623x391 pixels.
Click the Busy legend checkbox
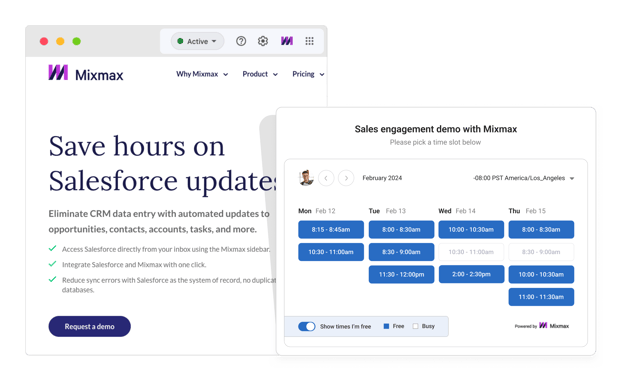pos(415,326)
